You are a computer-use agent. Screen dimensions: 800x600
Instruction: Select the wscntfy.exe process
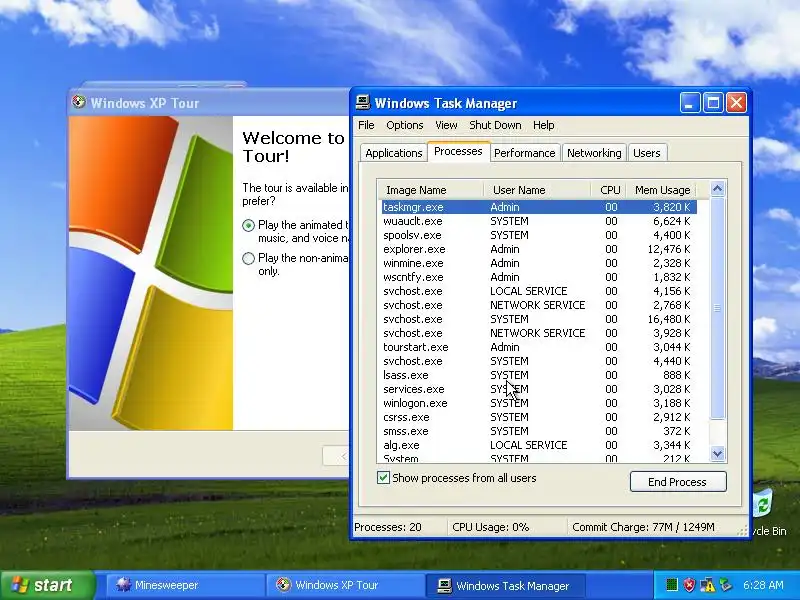tap(537, 277)
